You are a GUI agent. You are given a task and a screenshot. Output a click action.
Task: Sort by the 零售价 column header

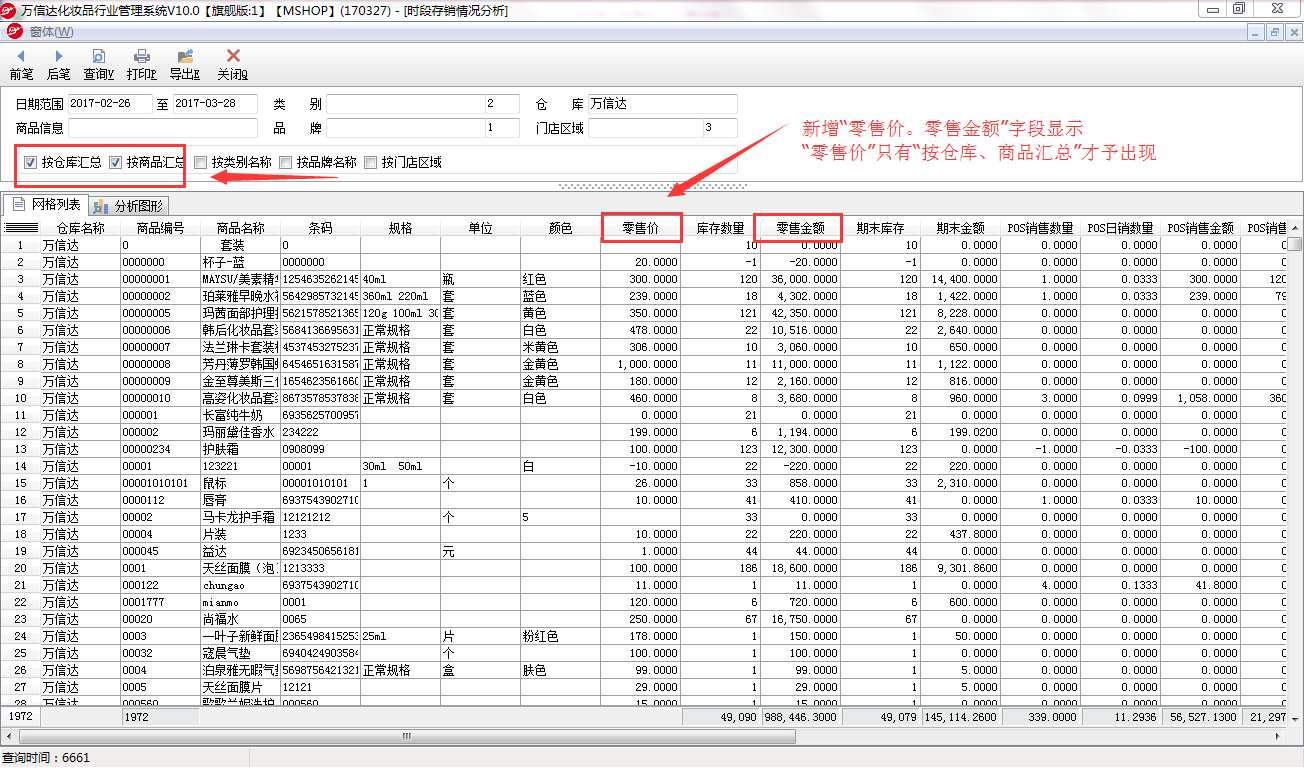(641, 228)
